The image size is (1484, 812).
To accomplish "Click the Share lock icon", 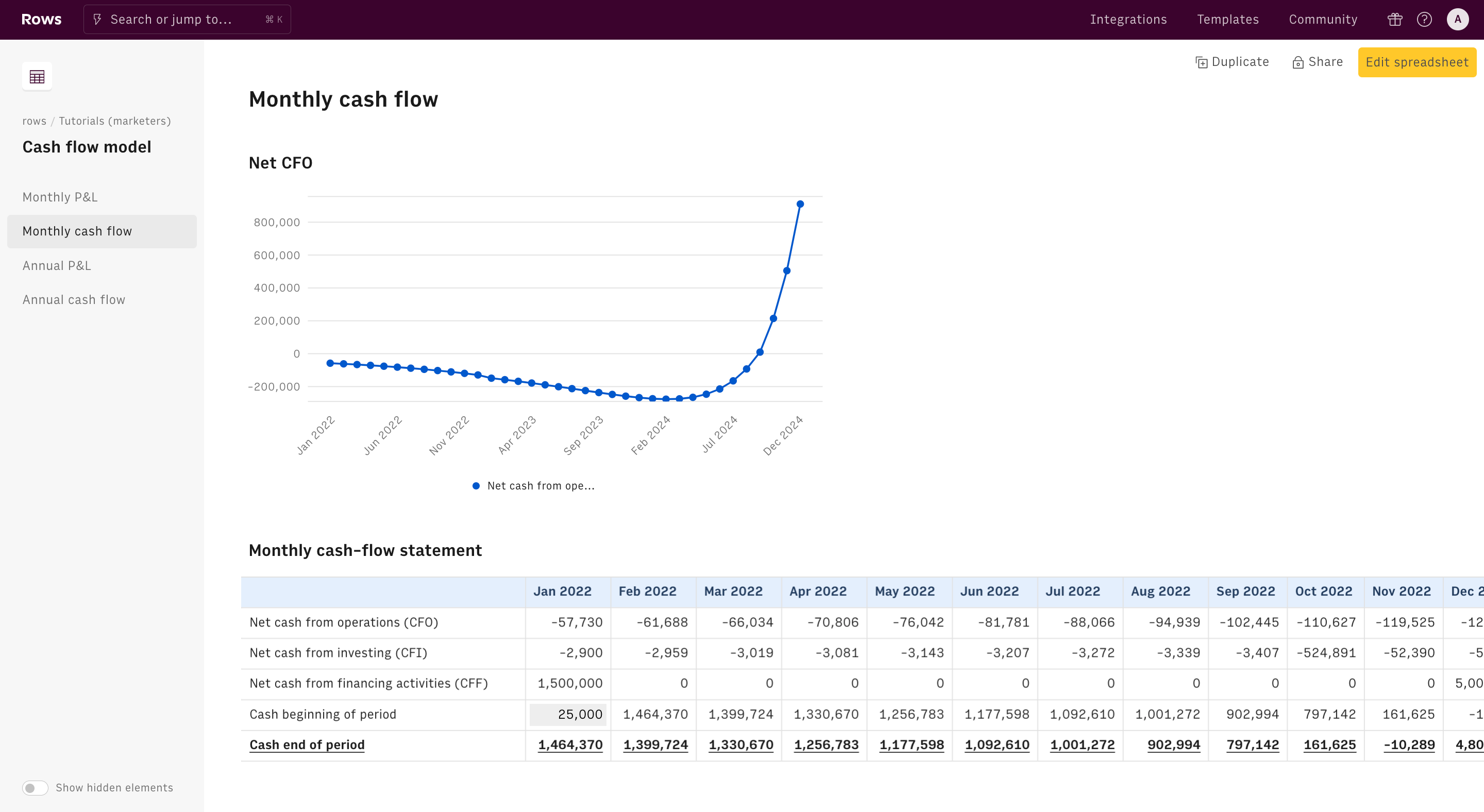I will [1297, 62].
